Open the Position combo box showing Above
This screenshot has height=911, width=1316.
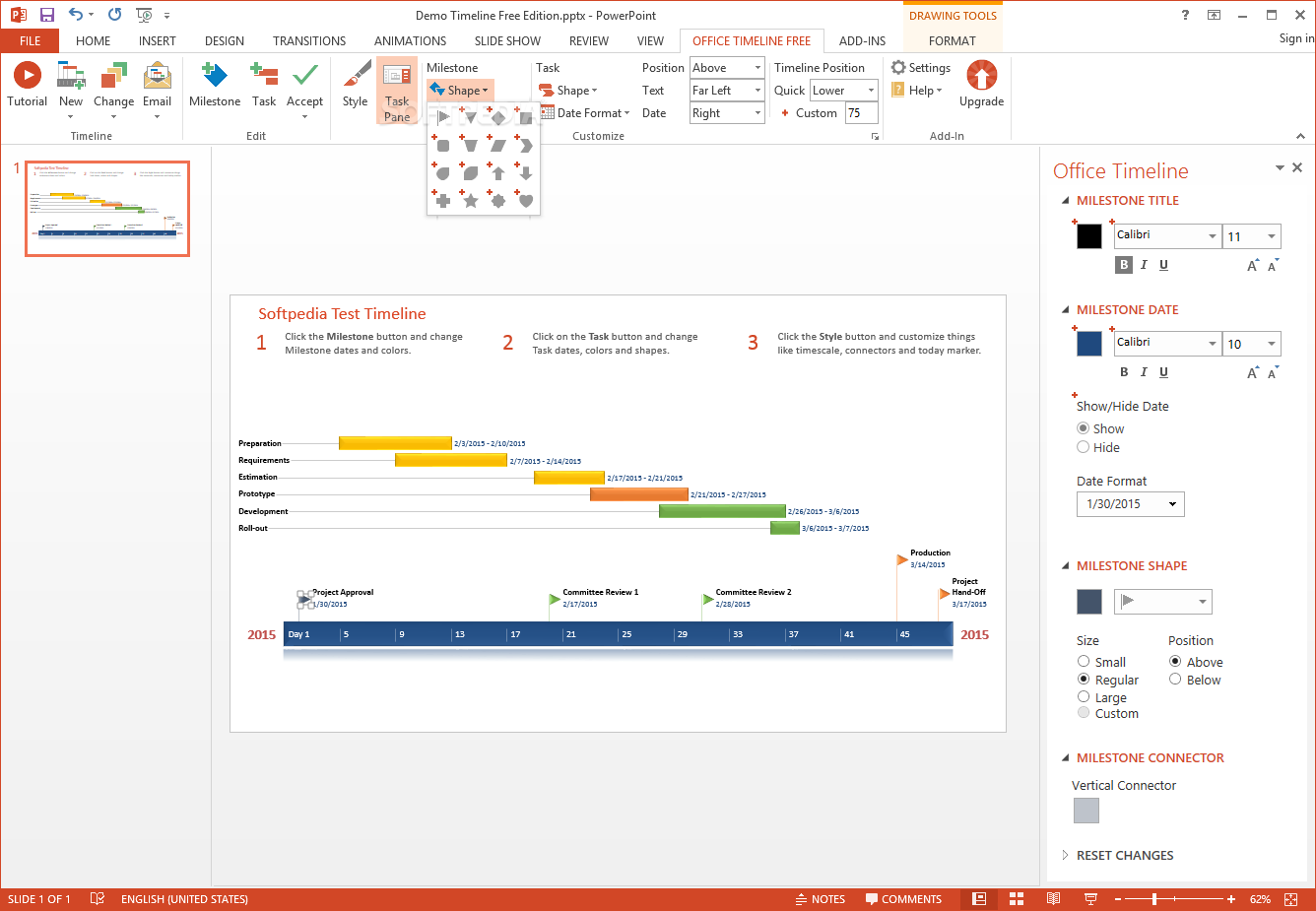[727, 67]
